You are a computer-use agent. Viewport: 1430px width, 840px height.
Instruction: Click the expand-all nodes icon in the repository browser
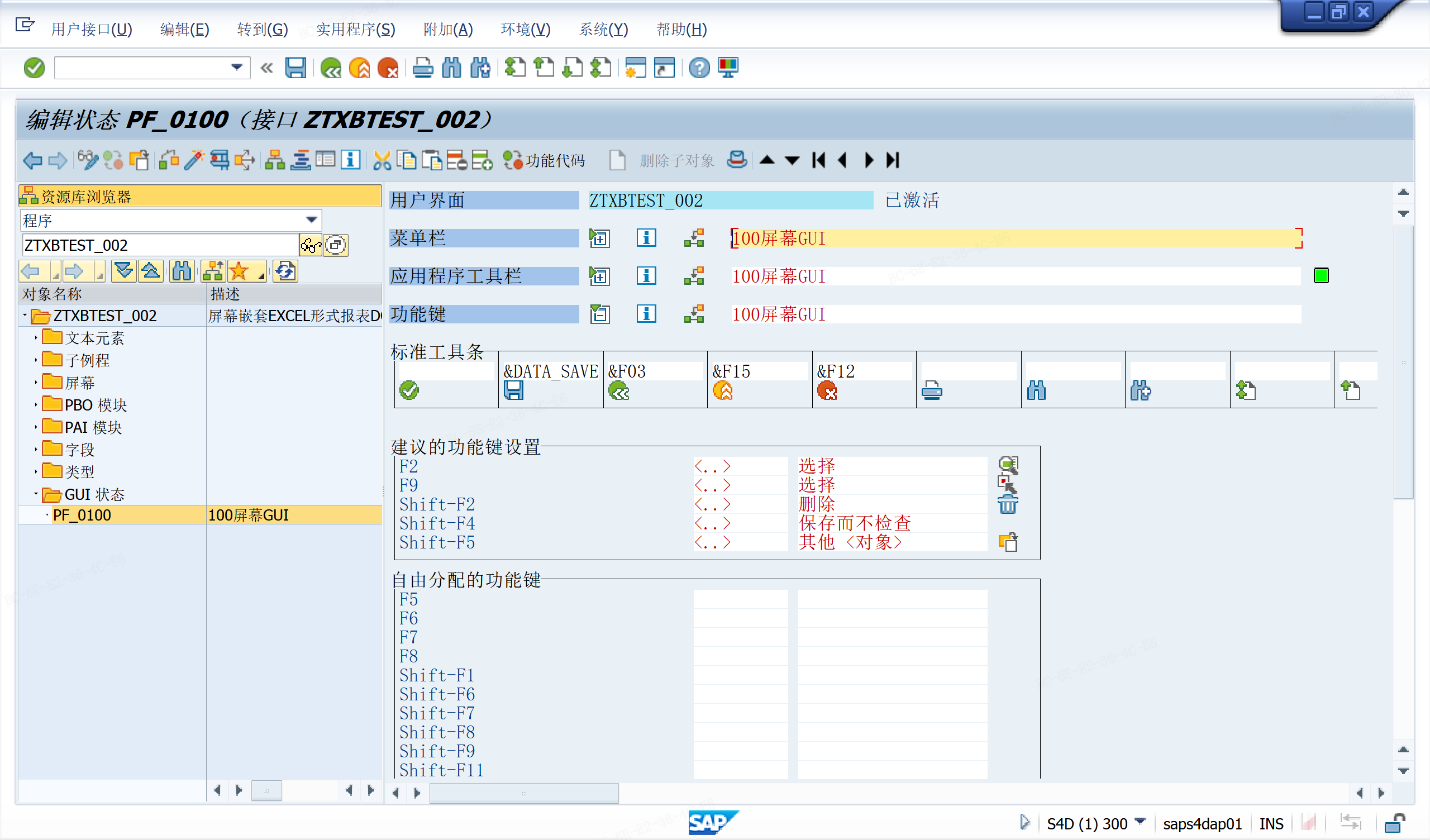coord(123,271)
